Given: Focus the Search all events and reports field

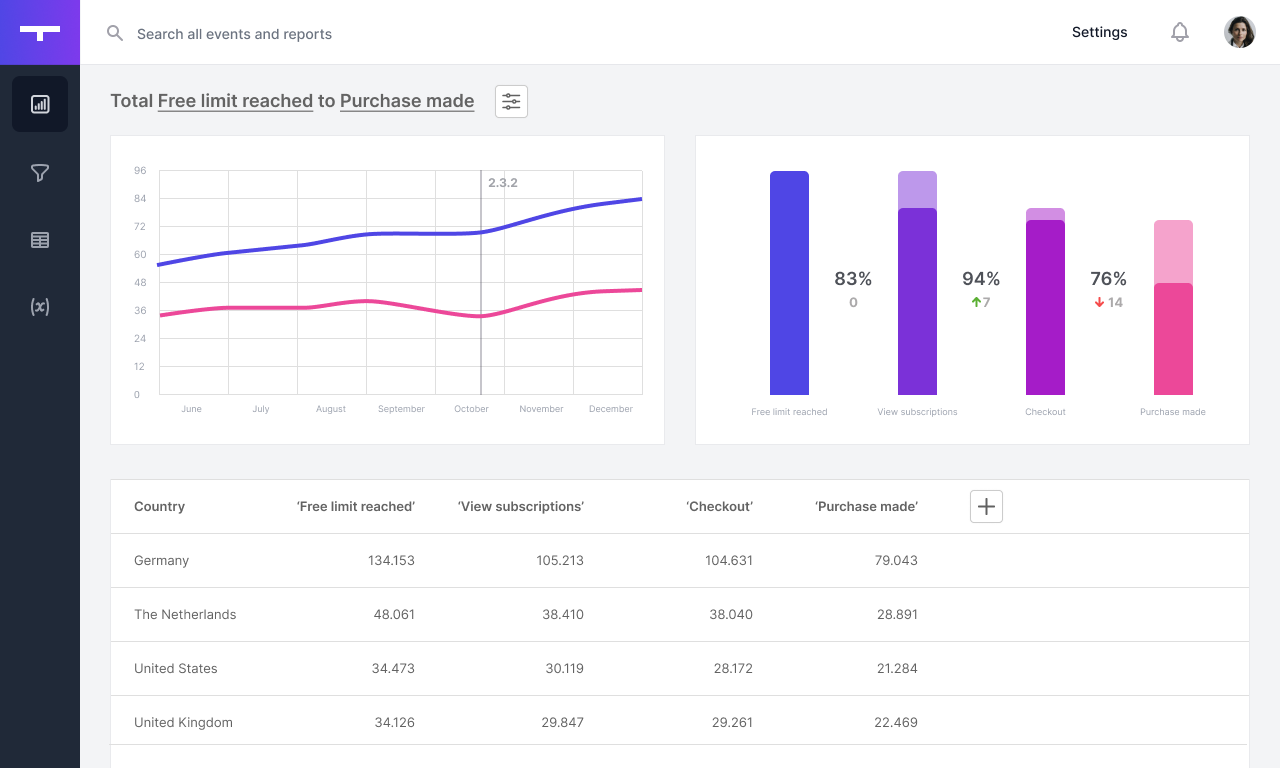Looking at the screenshot, I should click(x=234, y=34).
